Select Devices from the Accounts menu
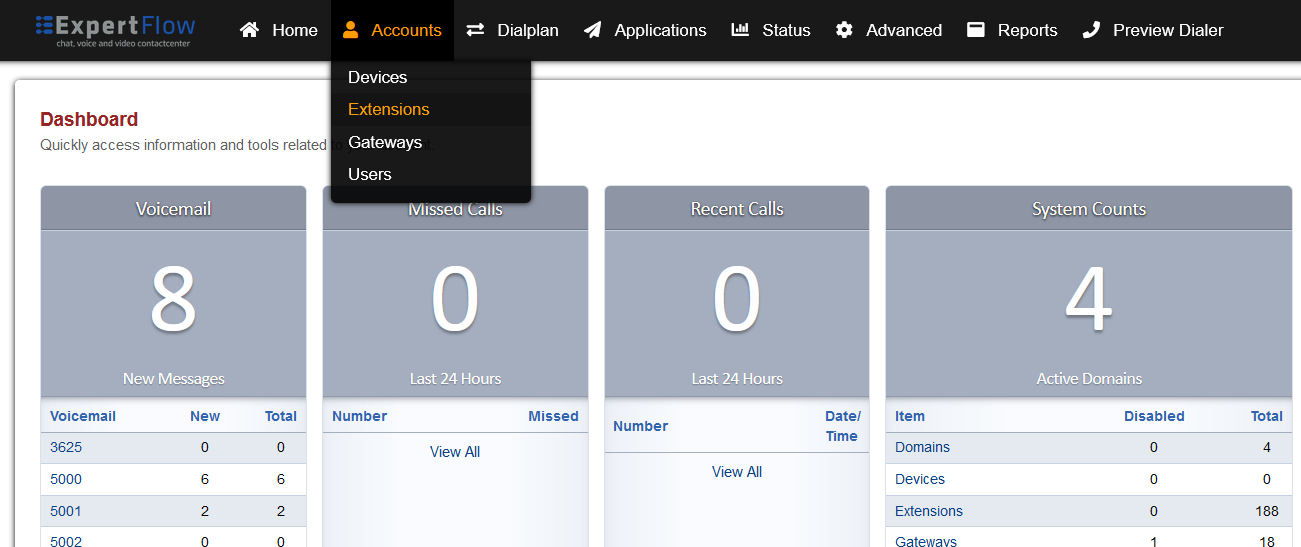Image resolution: width=1301 pixels, height=547 pixels. 377,77
